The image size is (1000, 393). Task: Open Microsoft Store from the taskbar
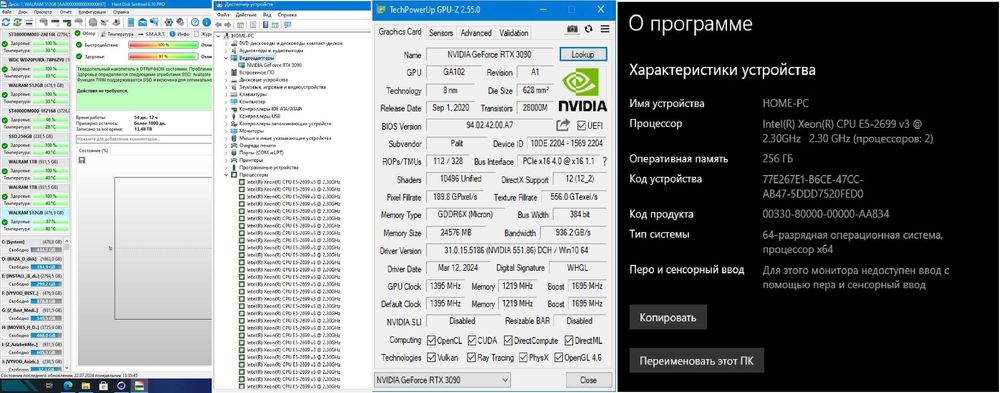103,385
